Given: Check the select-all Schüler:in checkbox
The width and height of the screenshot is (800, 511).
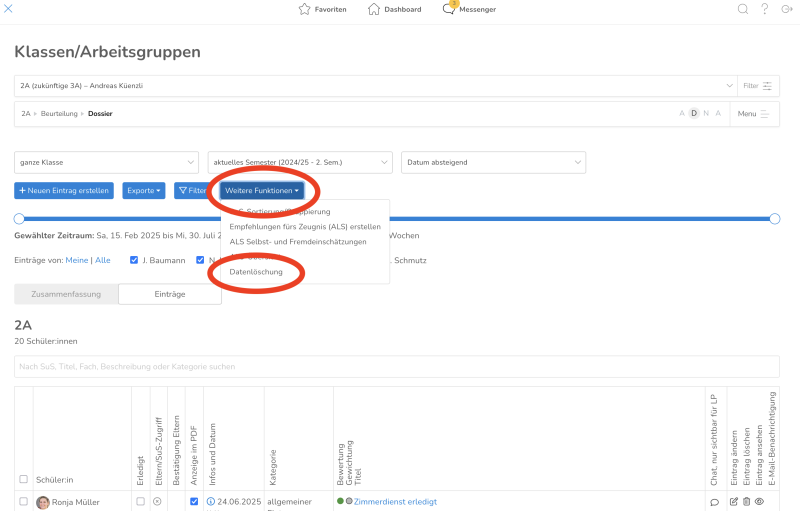Looking at the screenshot, I should click(x=24, y=479).
